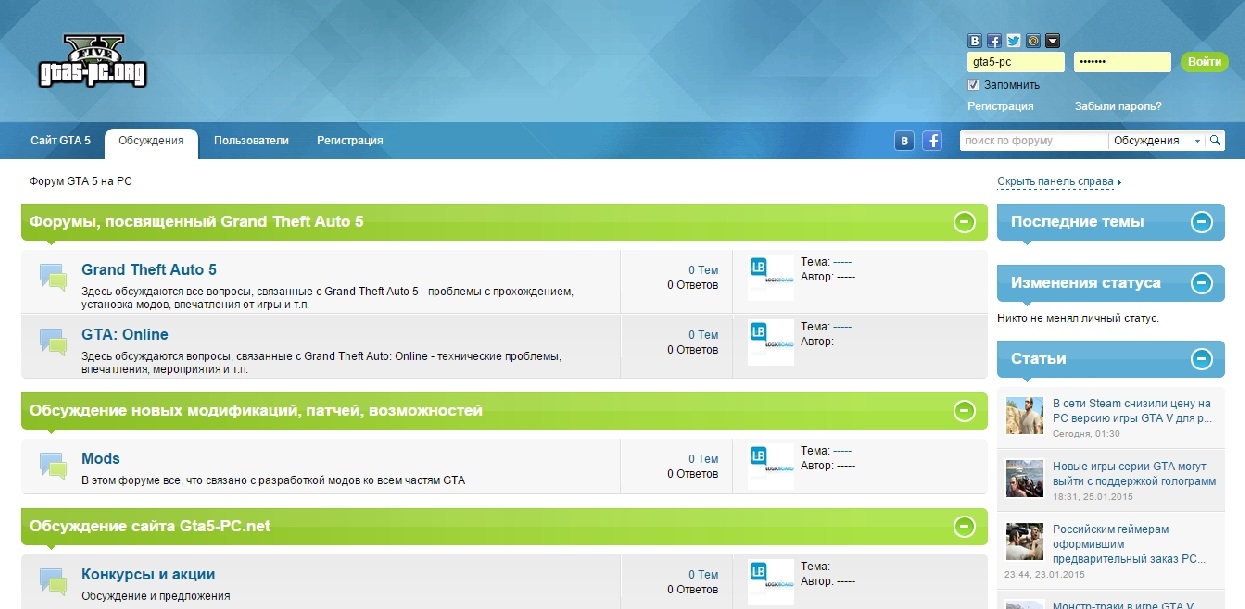This screenshot has height=609, width=1245.
Task: Sign in with the Facebook icon above the login field
Action: click(x=994, y=41)
